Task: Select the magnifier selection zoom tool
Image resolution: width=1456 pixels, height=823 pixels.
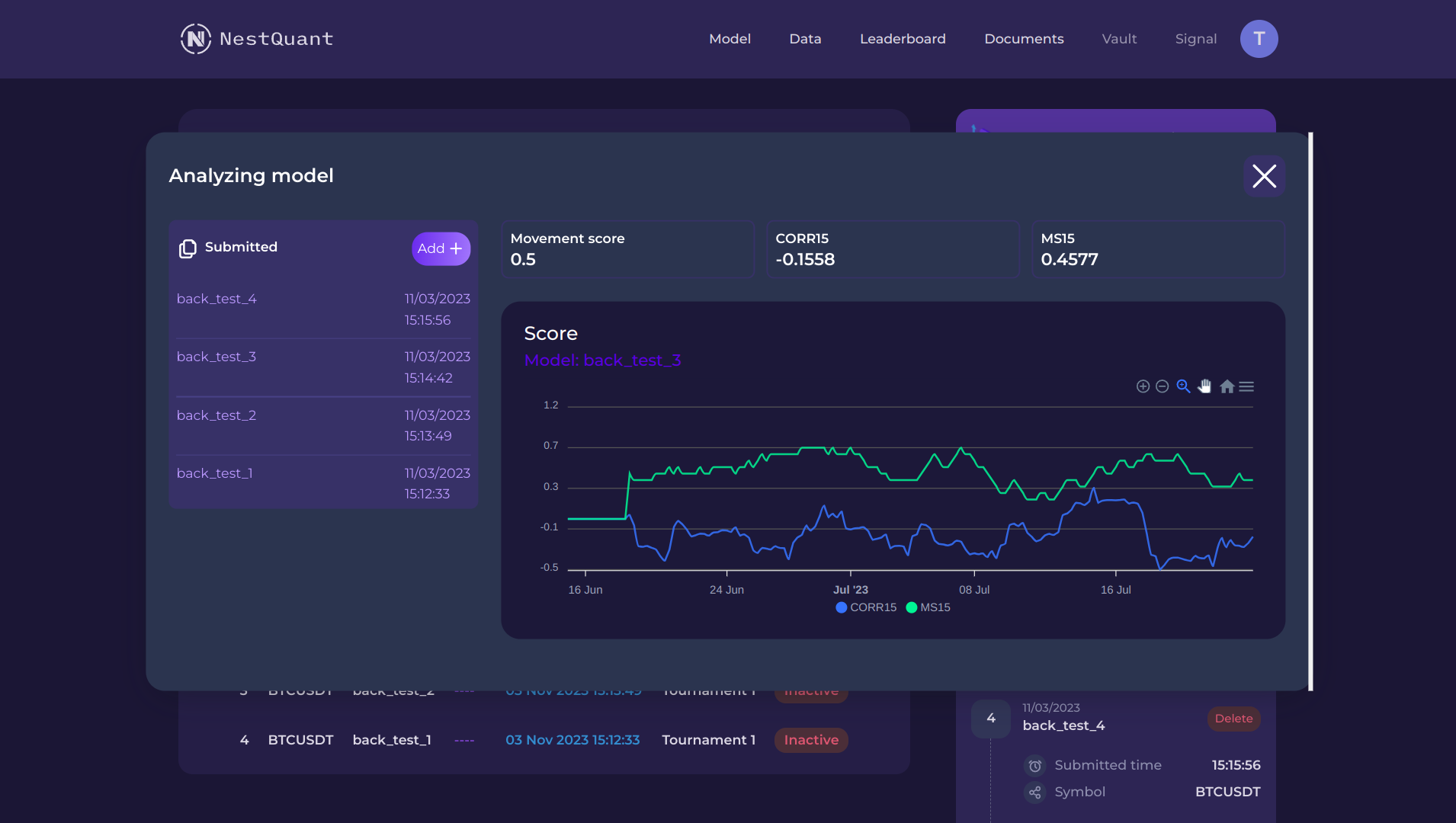Action: click(1183, 386)
